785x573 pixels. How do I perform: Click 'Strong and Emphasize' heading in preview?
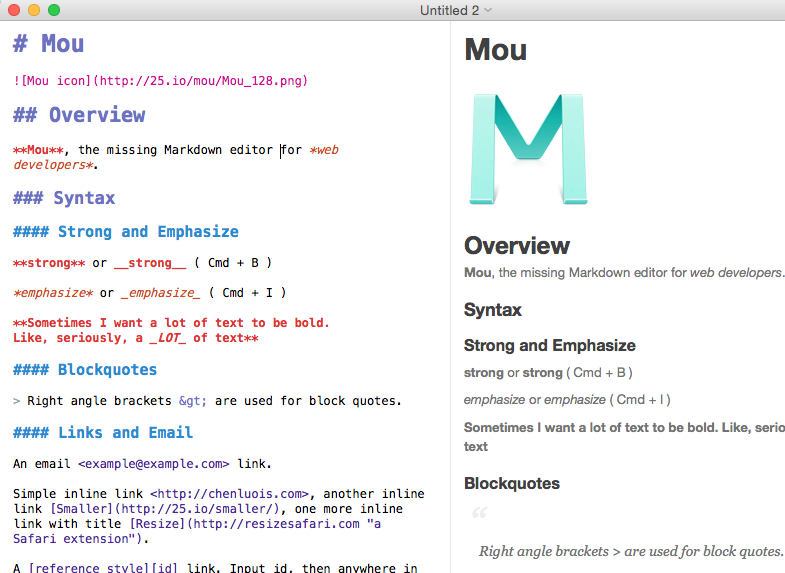(x=550, y=345)
